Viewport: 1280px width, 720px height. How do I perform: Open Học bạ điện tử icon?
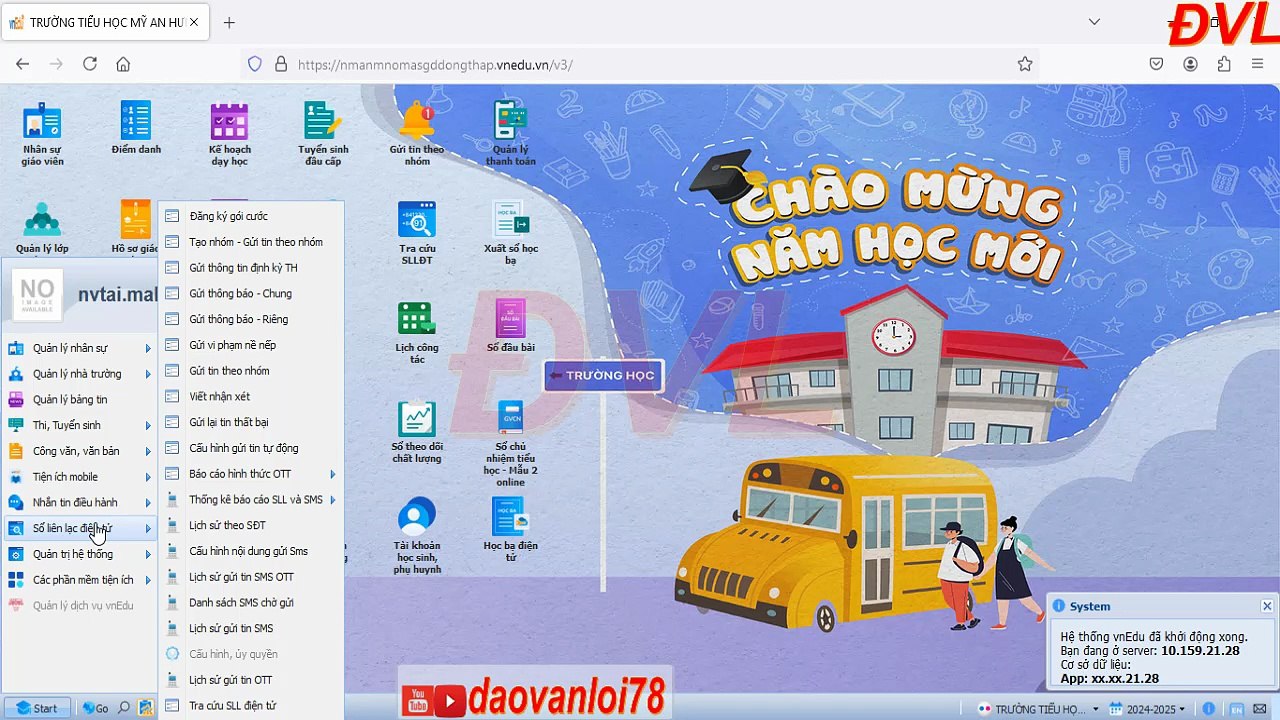point(511,530)
